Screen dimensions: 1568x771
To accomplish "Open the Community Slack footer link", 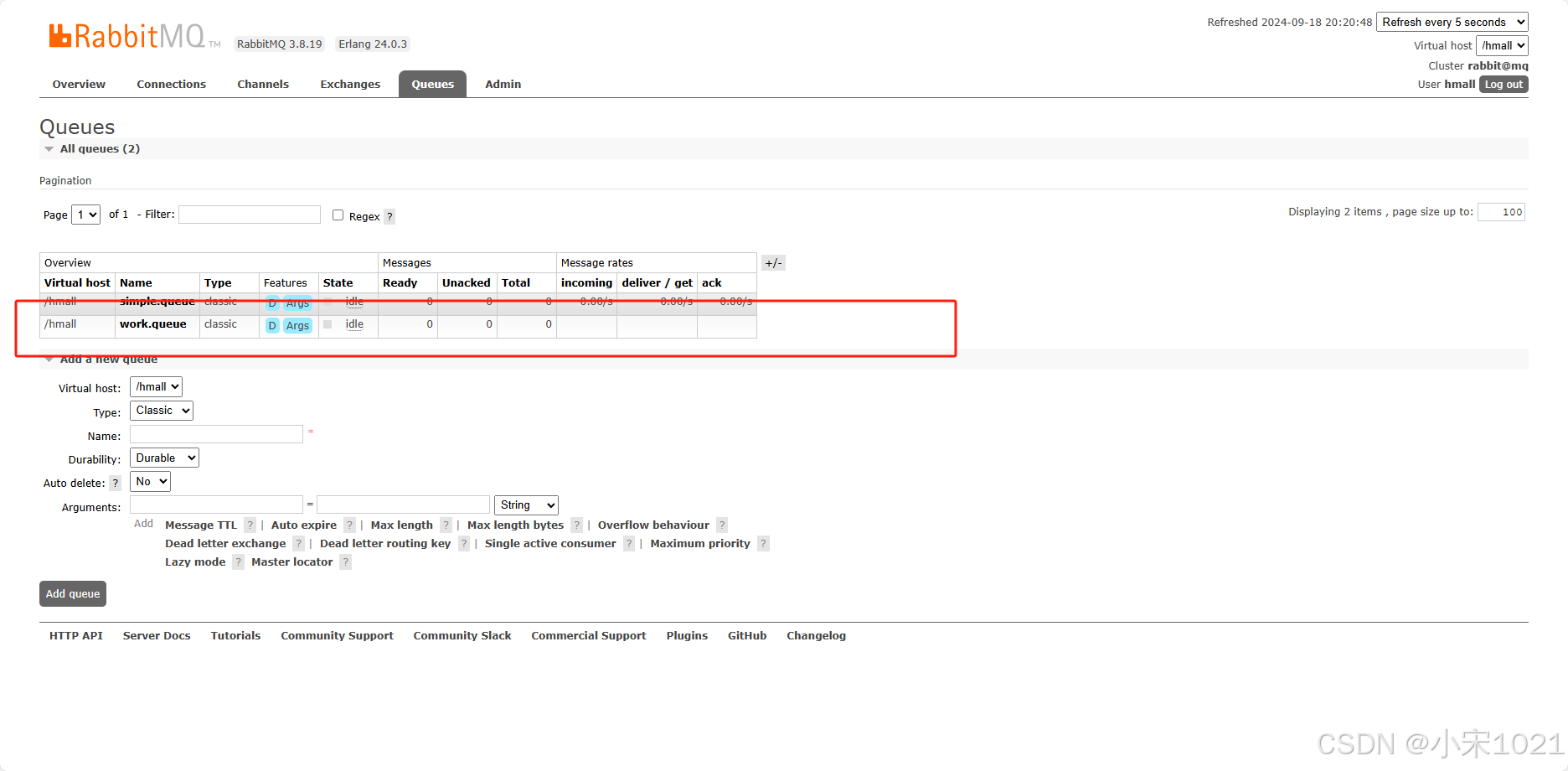I will click(x=462, y=635).
